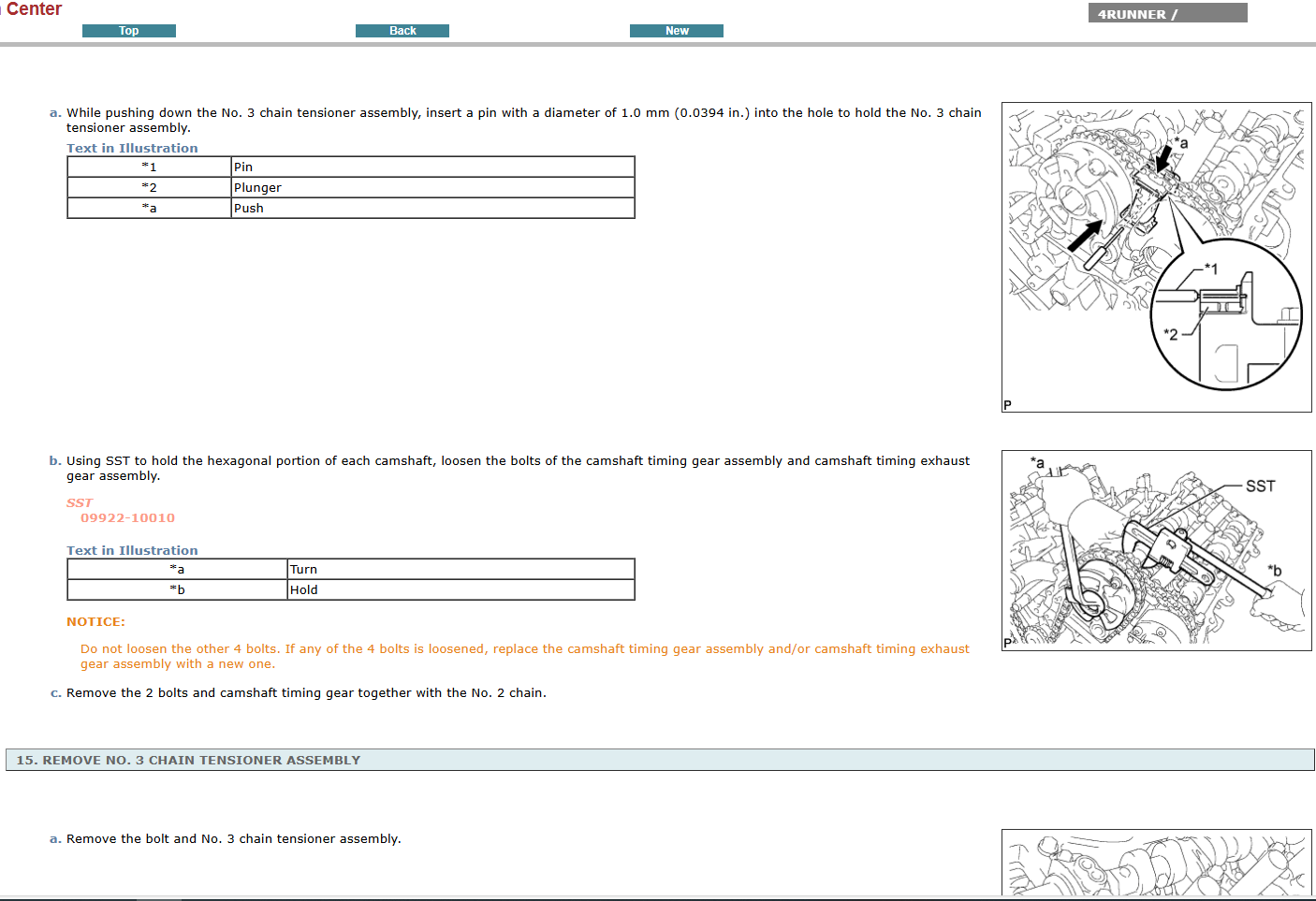Click the New button in header

coord(676,31)
